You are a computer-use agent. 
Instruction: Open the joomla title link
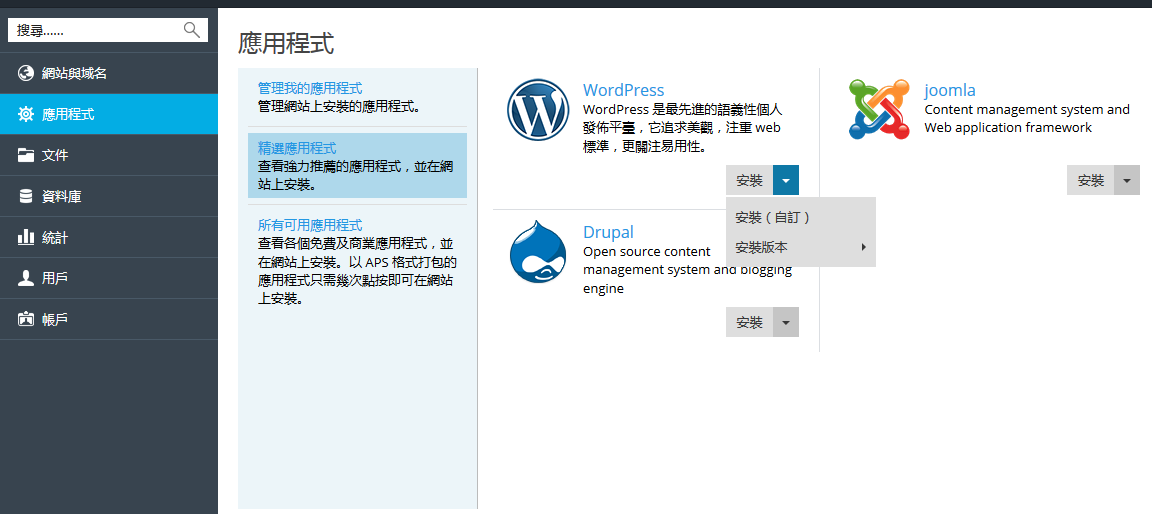(x=950, y=90)
